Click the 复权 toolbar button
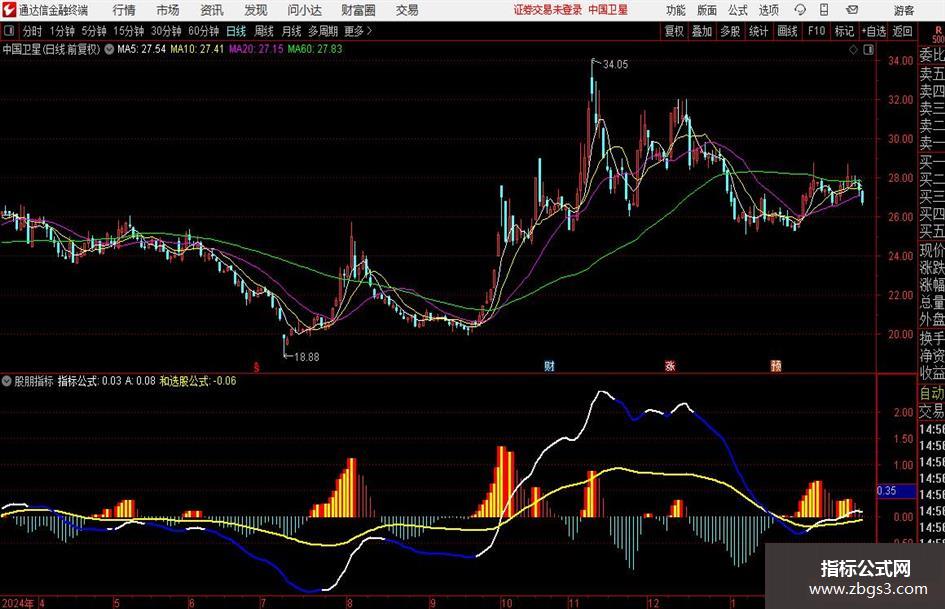945x609 pixels. [x=674, y=31]
